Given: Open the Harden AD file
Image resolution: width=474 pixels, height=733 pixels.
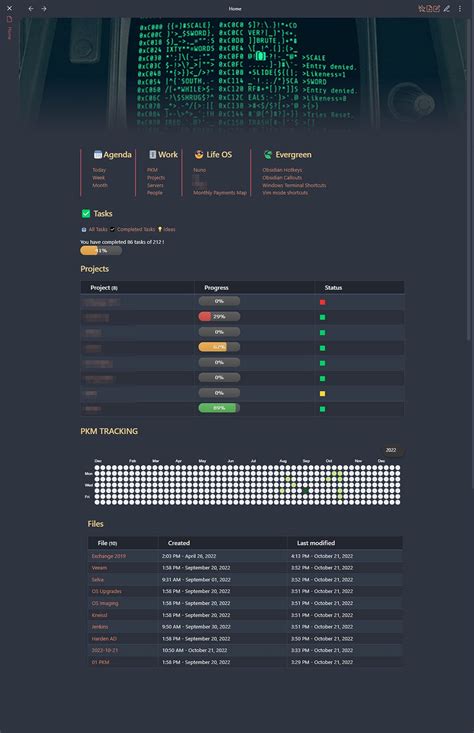Looking at the screenshot, I should tap(104, 639).
